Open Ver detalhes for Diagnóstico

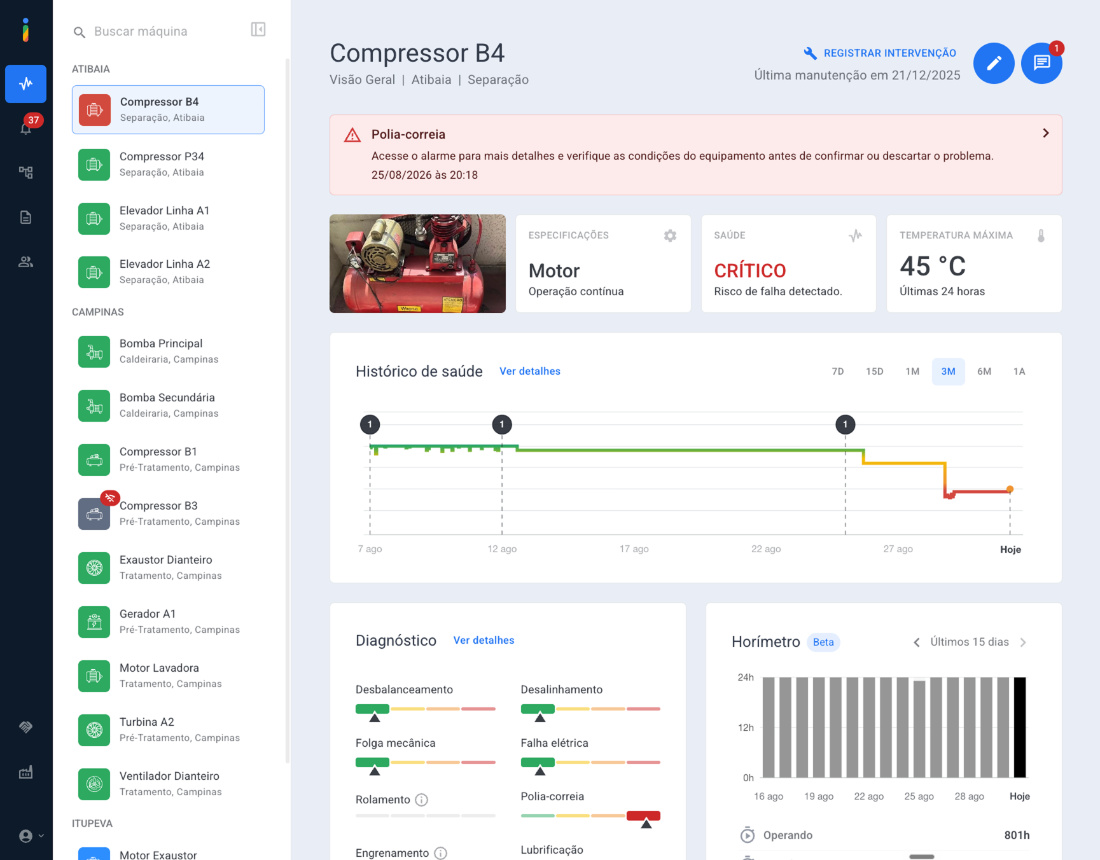click(x=483, y=640)
